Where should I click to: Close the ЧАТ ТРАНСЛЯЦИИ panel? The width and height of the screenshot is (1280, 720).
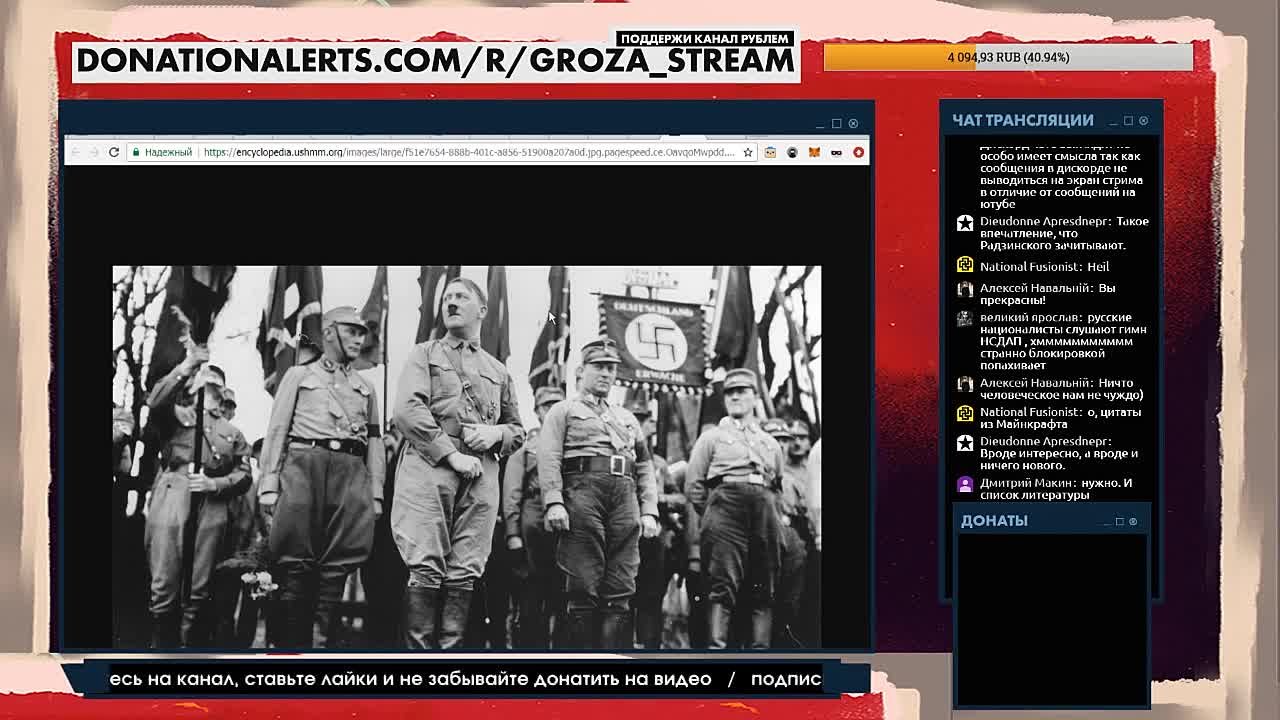coord(1143,121)
